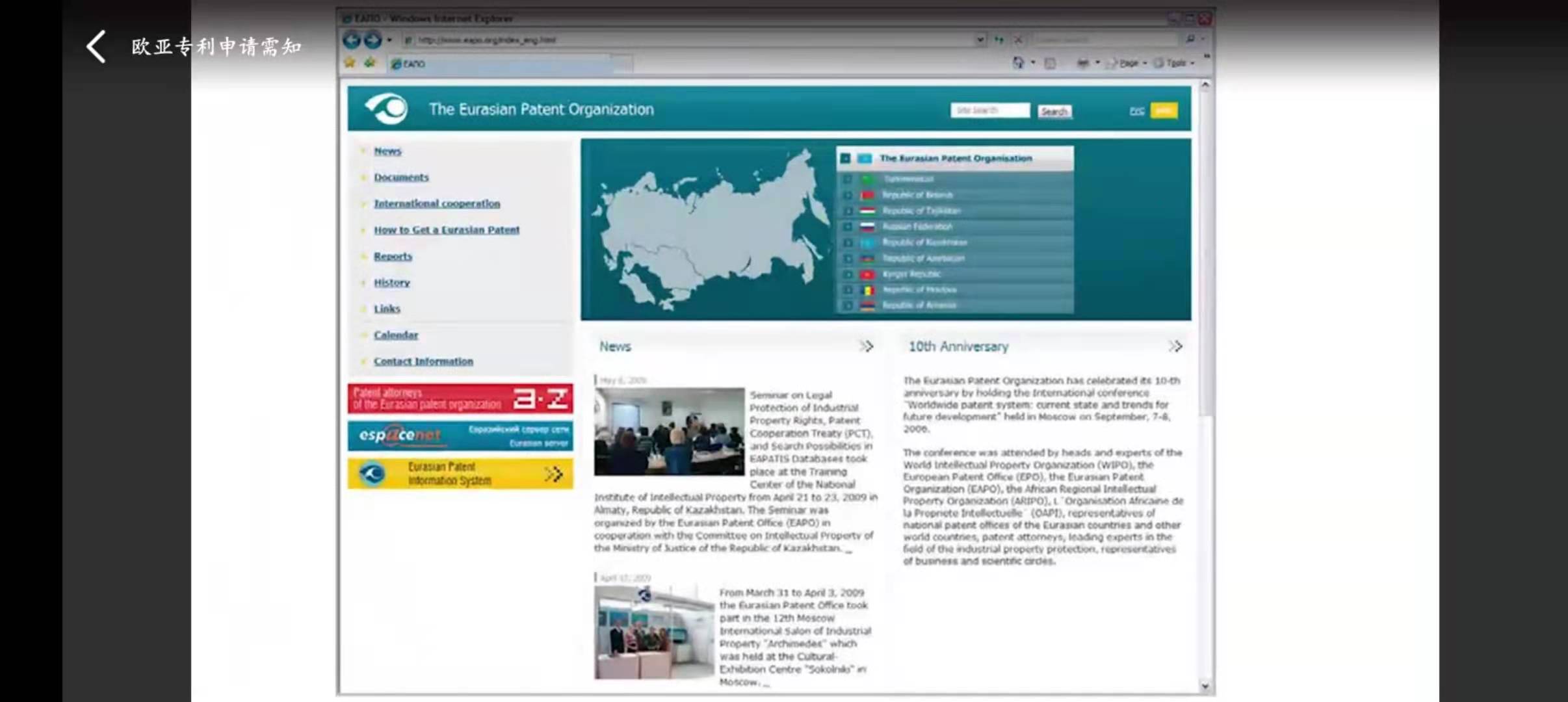Open How to Get a Eurasian Patent link
This screenshot has height=702, width=1568.
(x=446, y=230)
